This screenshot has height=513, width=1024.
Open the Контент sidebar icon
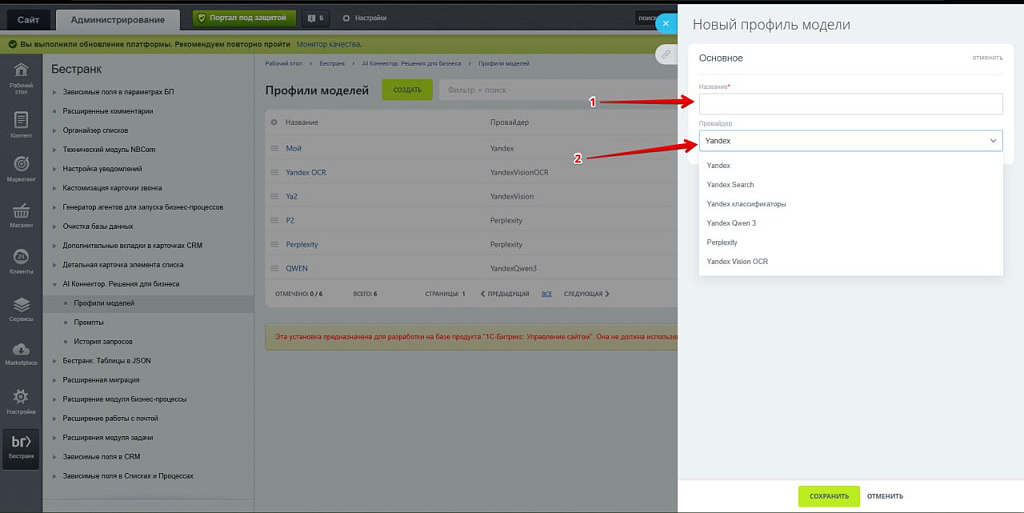pyautogui.click(x=21, y=123)
